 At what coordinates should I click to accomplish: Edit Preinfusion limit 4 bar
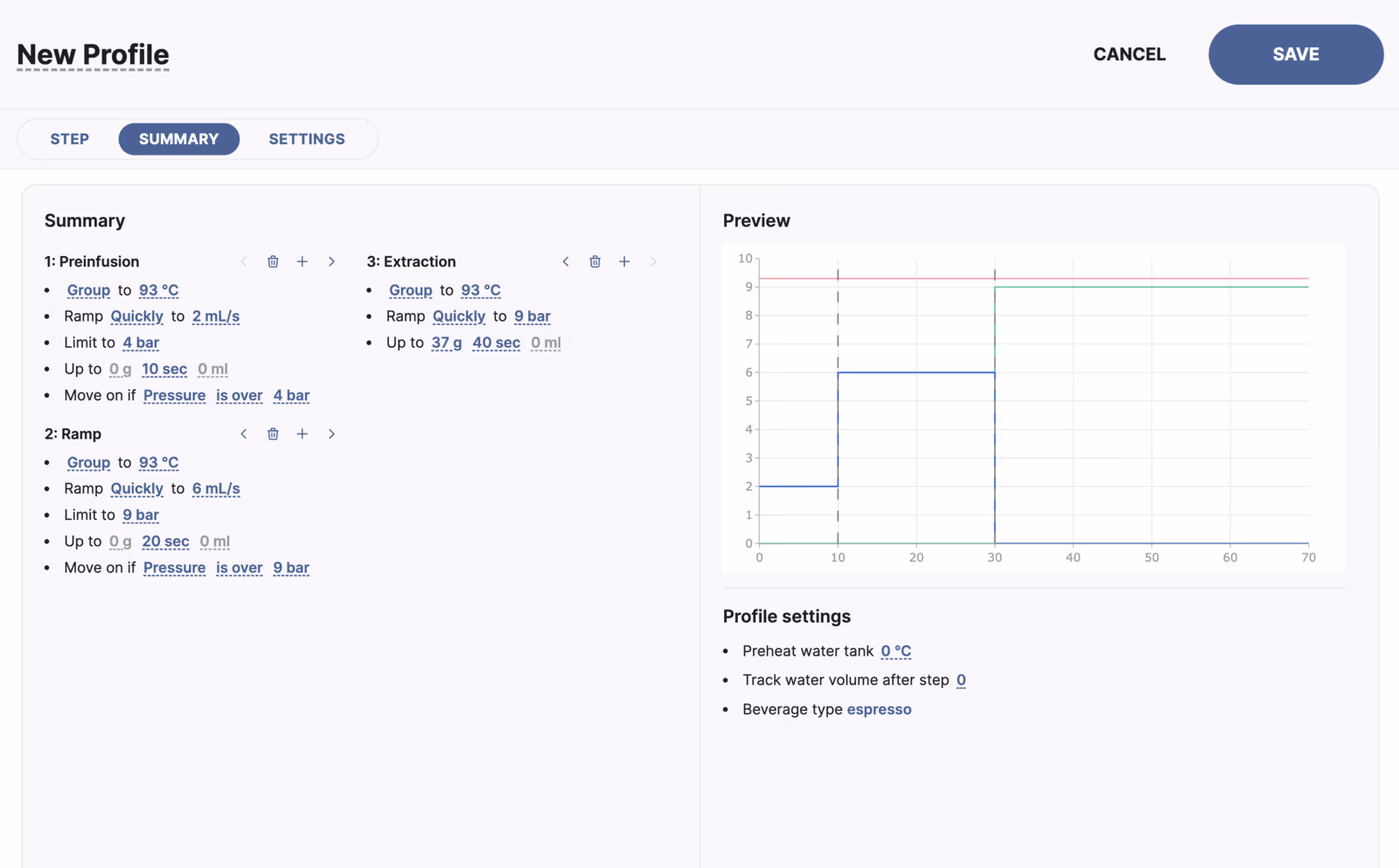(141, 343)
